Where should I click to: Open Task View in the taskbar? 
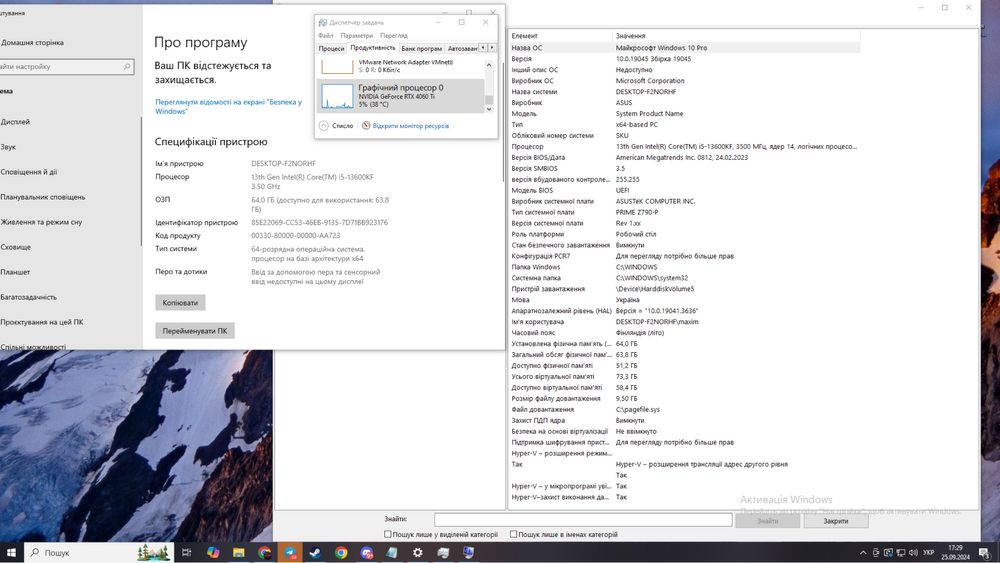[186, 552]
